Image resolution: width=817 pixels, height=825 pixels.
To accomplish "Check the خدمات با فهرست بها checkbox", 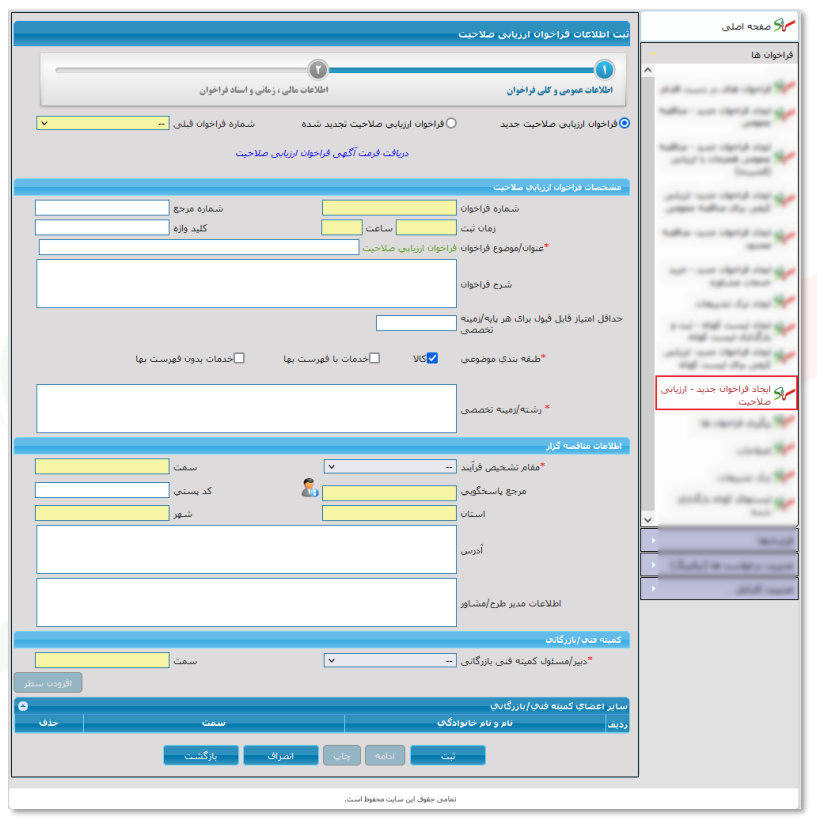I will (x=374, y=358).
